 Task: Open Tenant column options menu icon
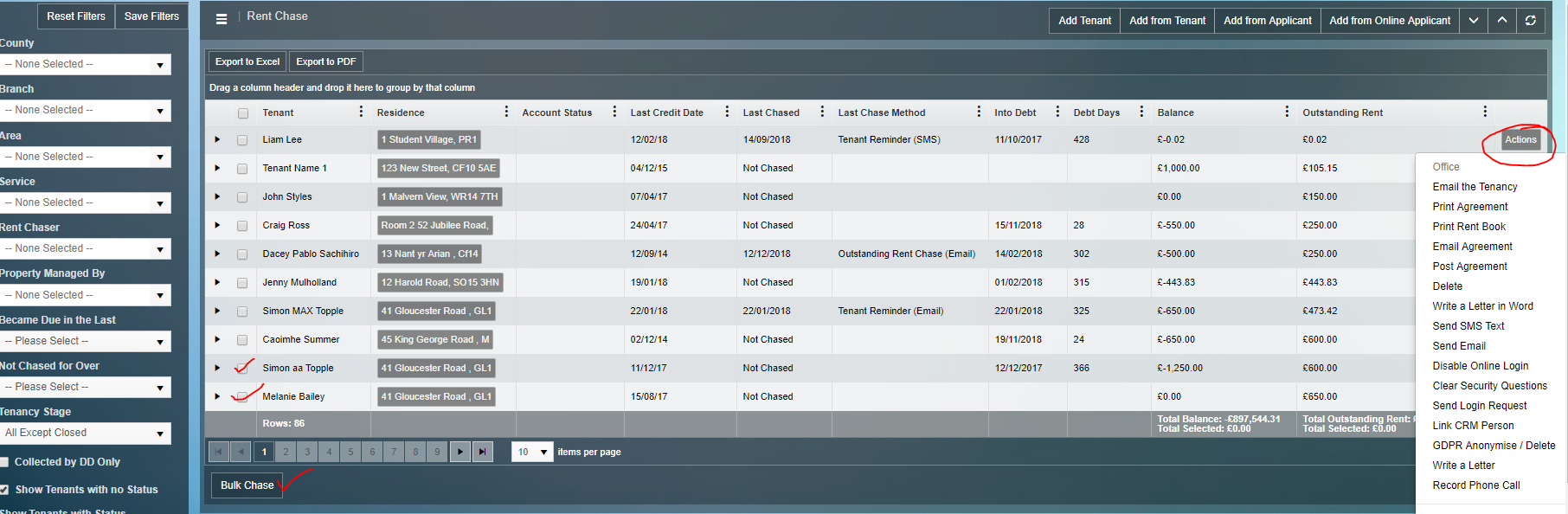[361, 112]
